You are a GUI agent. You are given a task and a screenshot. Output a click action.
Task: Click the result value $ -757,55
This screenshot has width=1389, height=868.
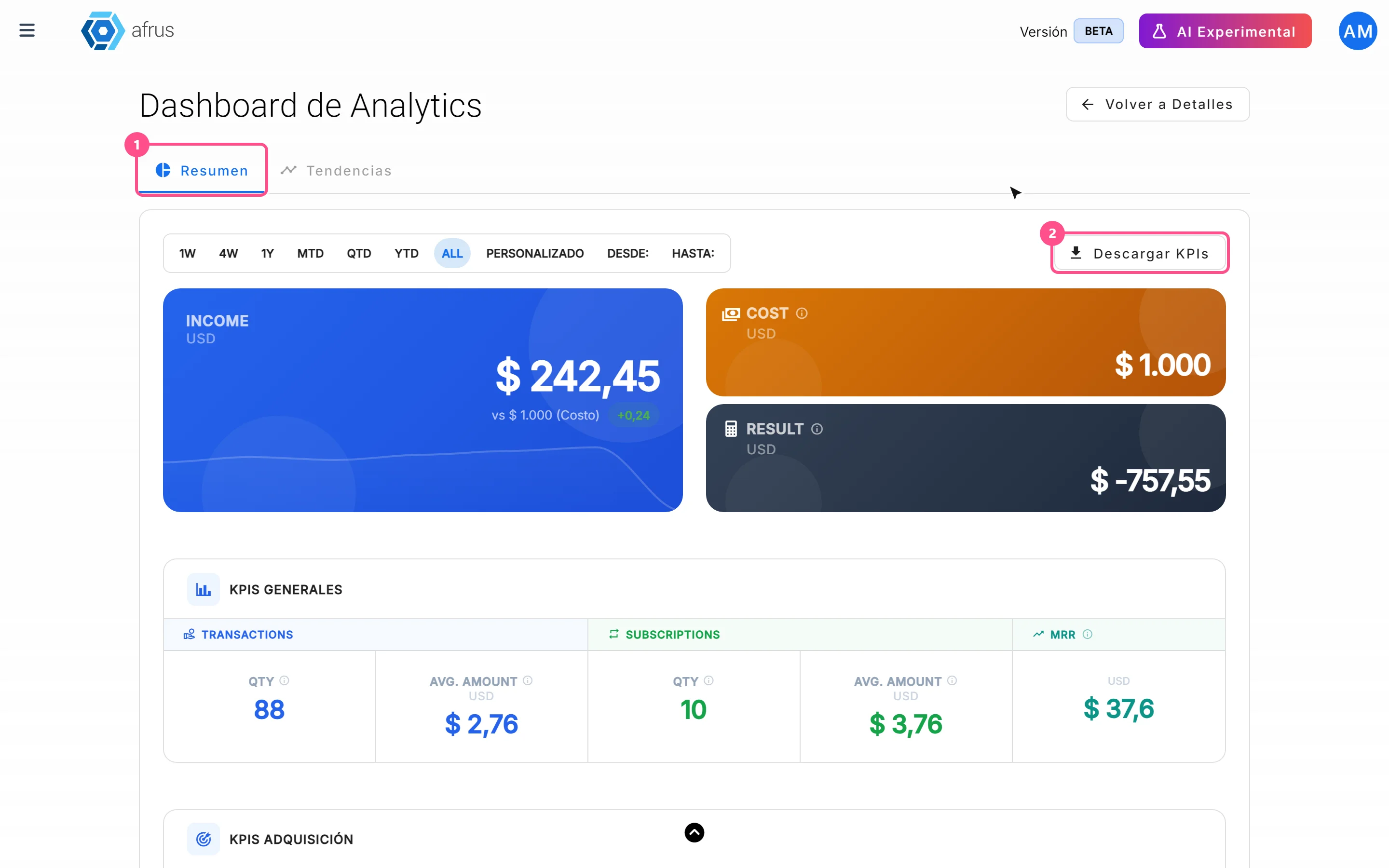(1150, 480)
